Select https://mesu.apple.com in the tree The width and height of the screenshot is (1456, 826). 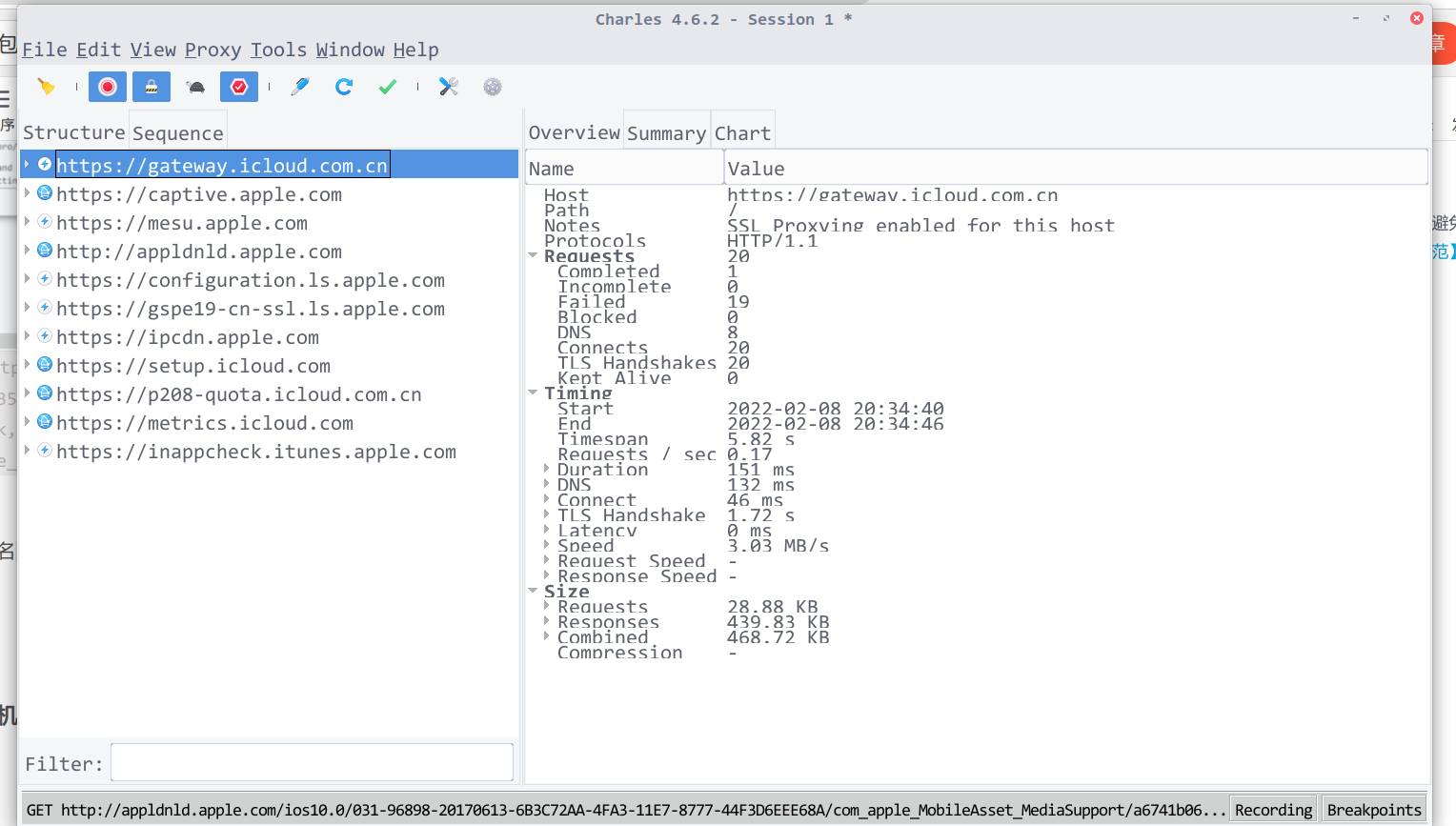[x=182, y=223]
